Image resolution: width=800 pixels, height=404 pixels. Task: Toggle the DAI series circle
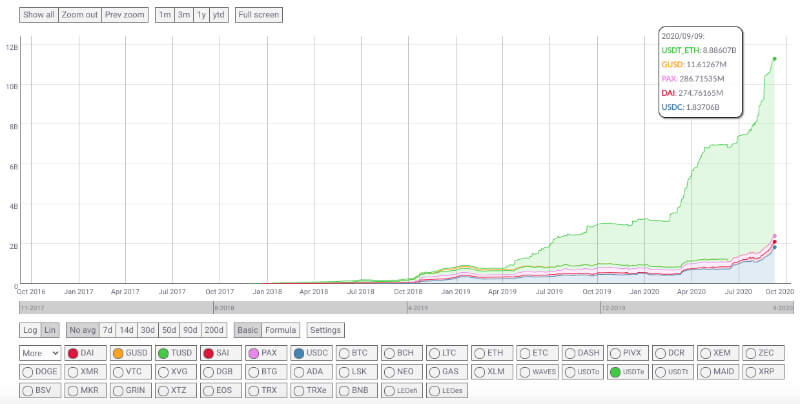pos(72,353)
